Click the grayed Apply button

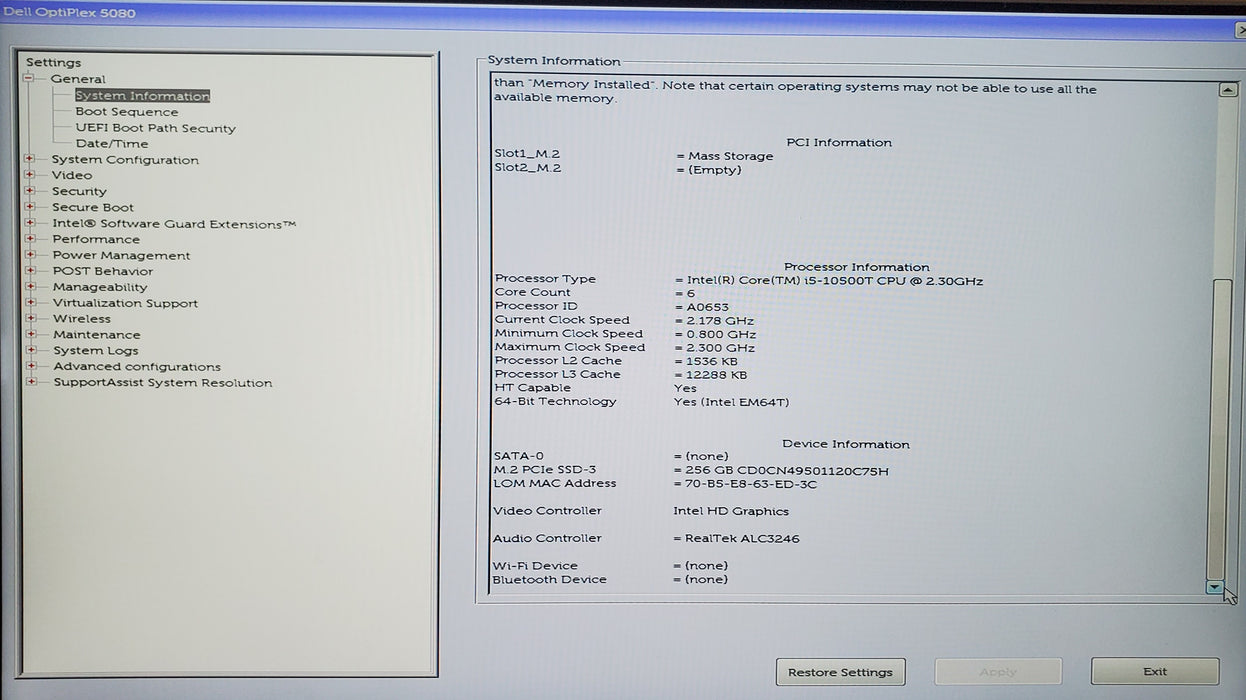[998, 672]
